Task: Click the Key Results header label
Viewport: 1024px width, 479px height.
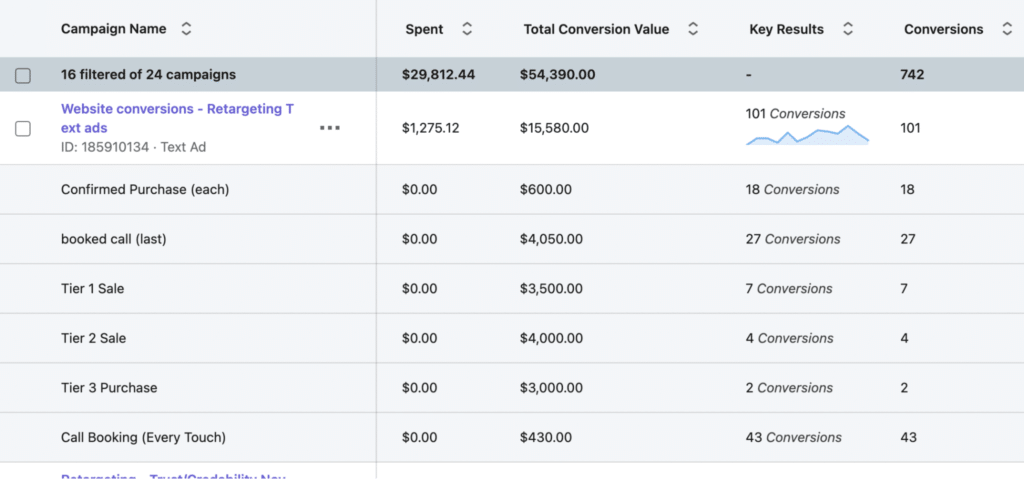Action: click(786, 29)
